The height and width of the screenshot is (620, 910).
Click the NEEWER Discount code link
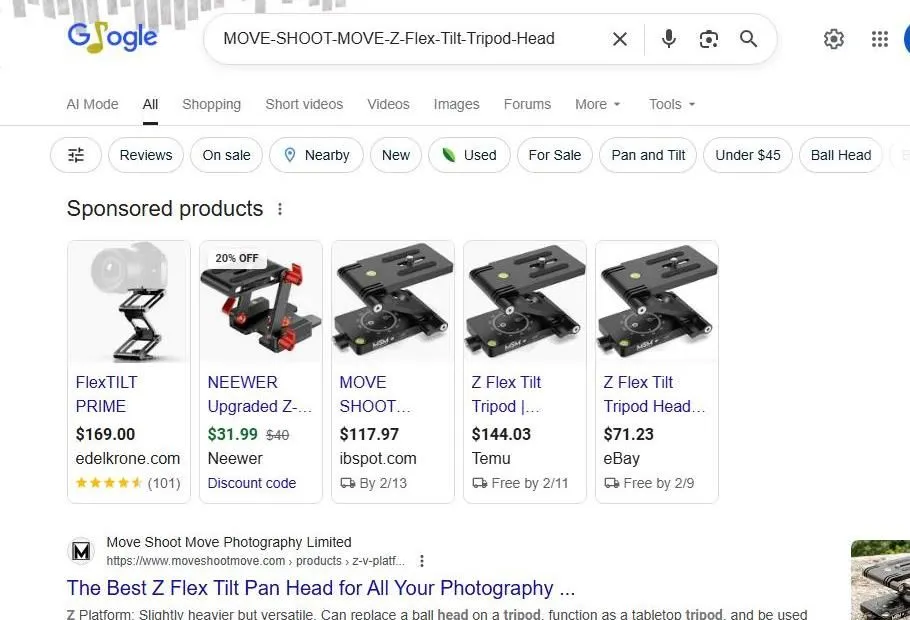252,483
